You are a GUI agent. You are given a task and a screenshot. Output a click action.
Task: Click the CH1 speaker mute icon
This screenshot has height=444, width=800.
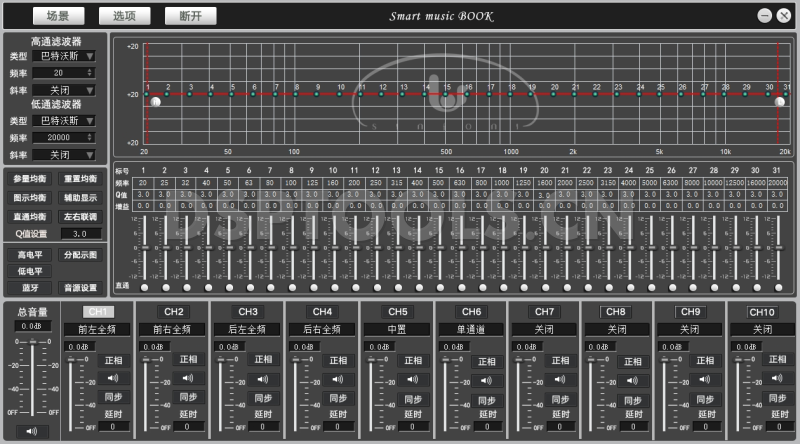[113, 378]
